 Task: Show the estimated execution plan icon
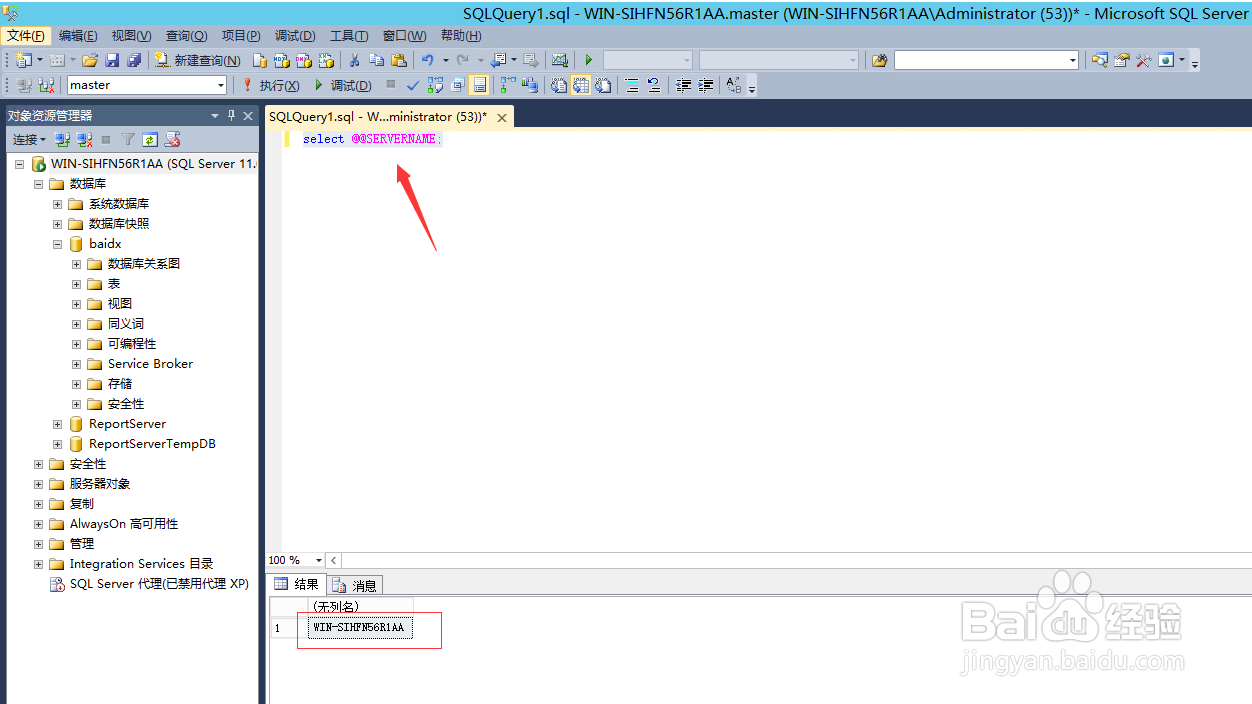435,85
